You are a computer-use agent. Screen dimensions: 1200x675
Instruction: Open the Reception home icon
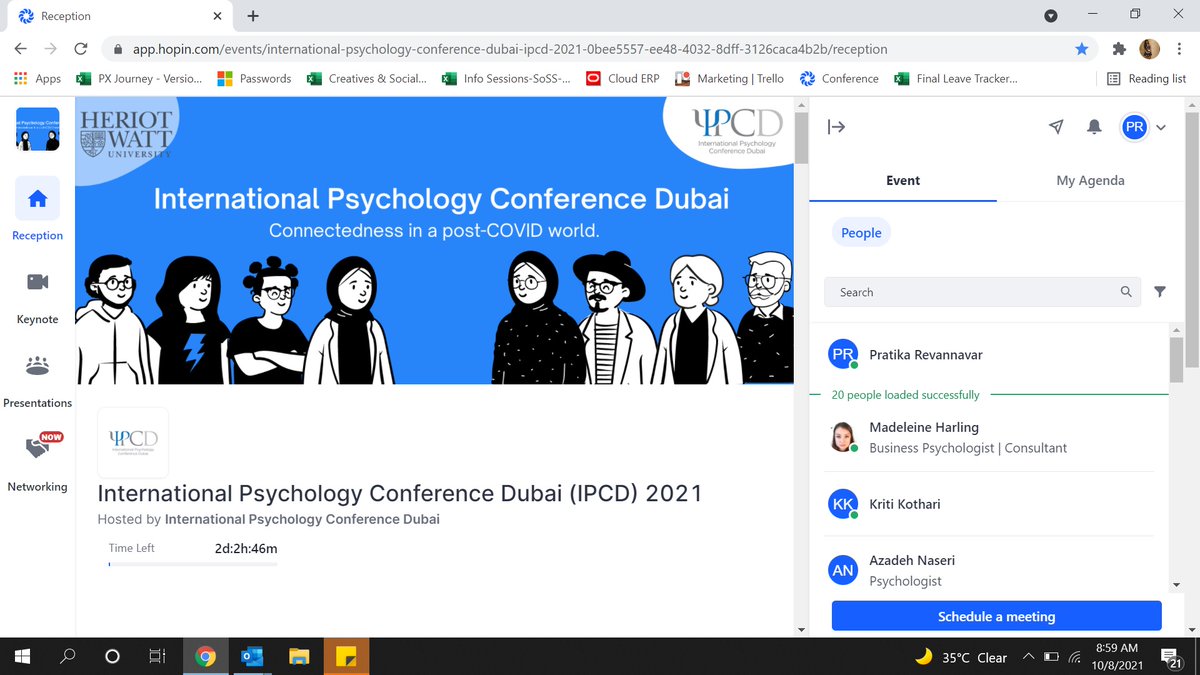click(x=37, y=199)
